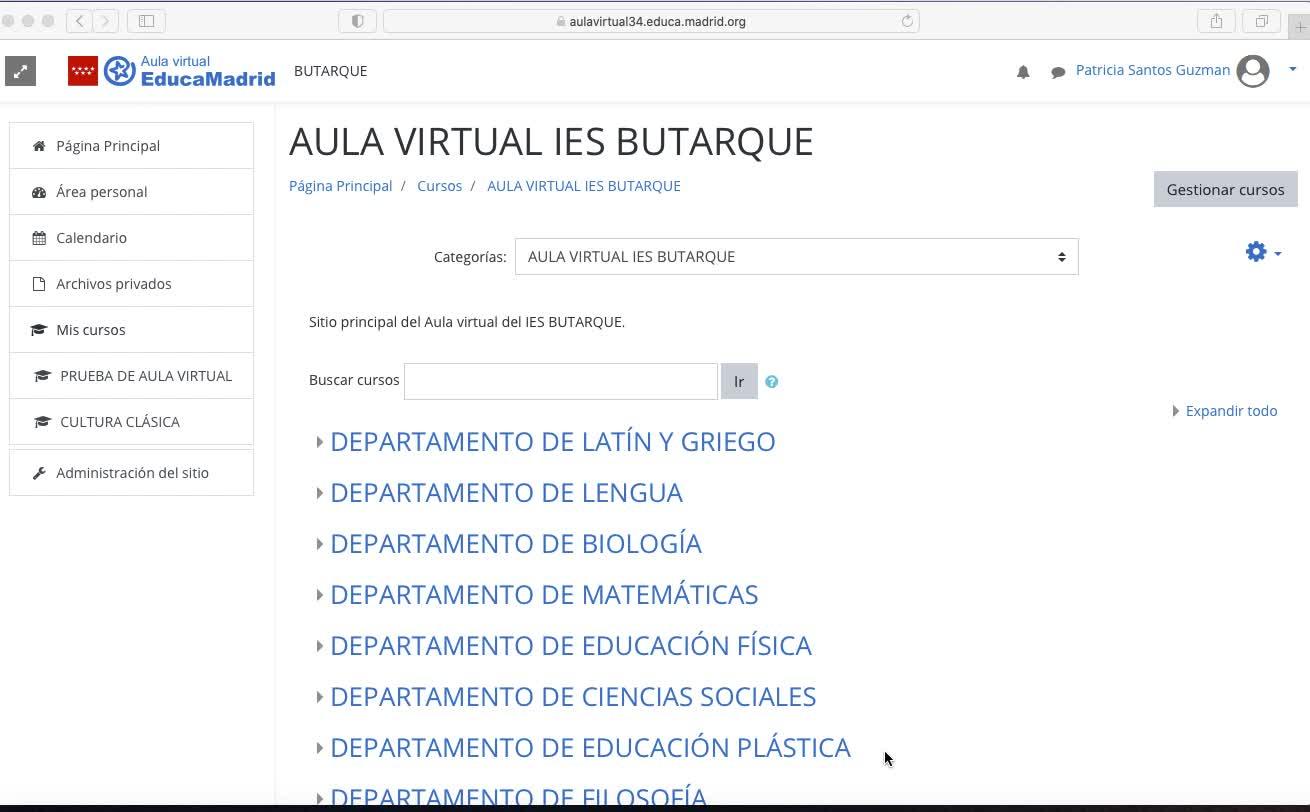1310x812 pixels.
Task: Open a new Safari tab
Action: 1299,26
